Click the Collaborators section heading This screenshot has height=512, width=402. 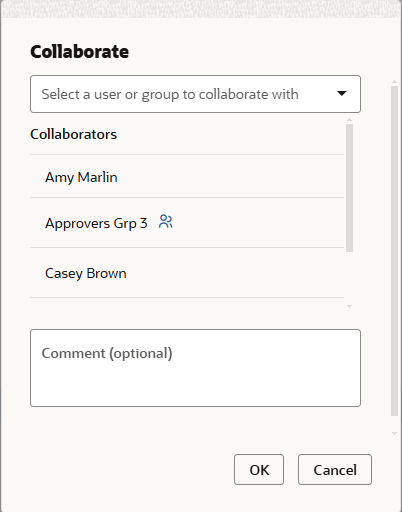pyautogui.click(x=74, y=134)
